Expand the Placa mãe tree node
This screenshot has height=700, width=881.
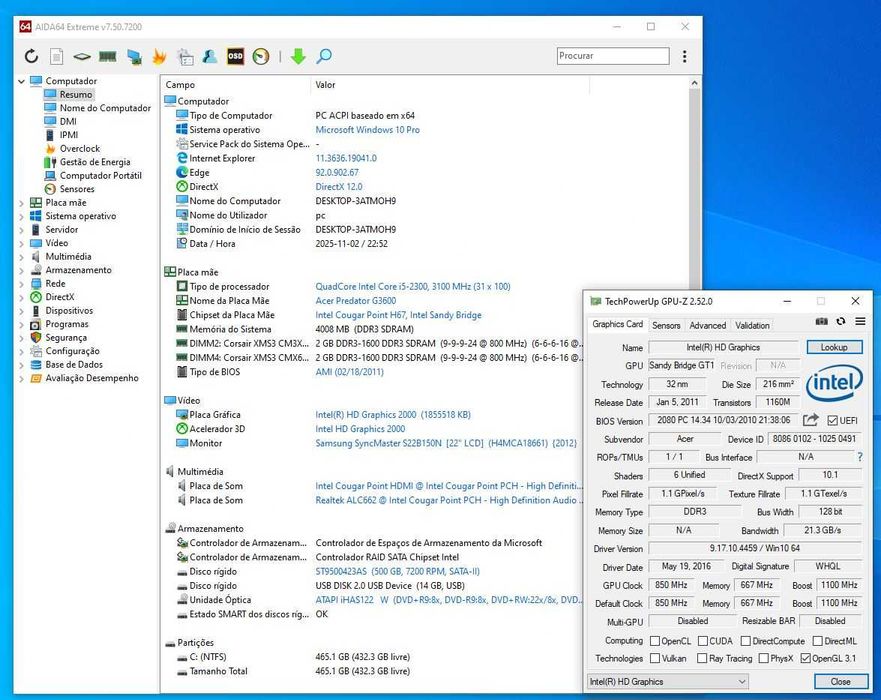[21, 203]
